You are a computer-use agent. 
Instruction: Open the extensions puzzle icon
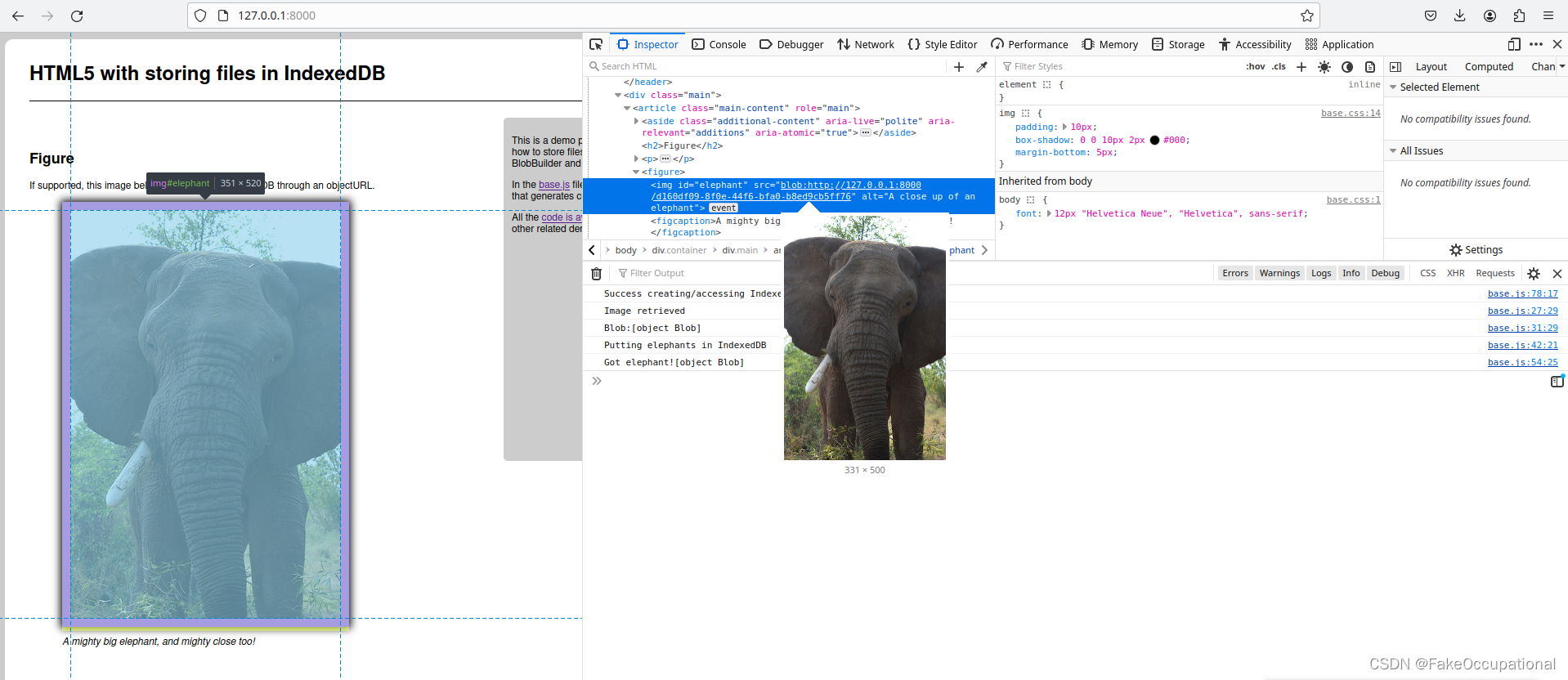1519,16
